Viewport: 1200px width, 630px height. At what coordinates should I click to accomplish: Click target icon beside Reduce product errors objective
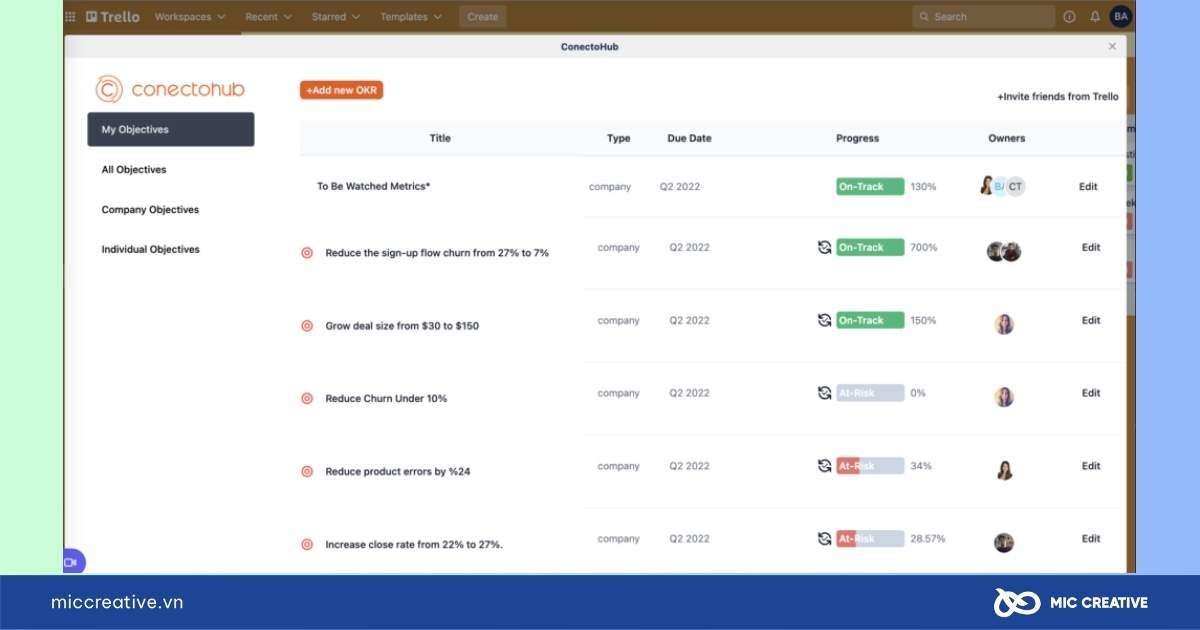point(307,471)
